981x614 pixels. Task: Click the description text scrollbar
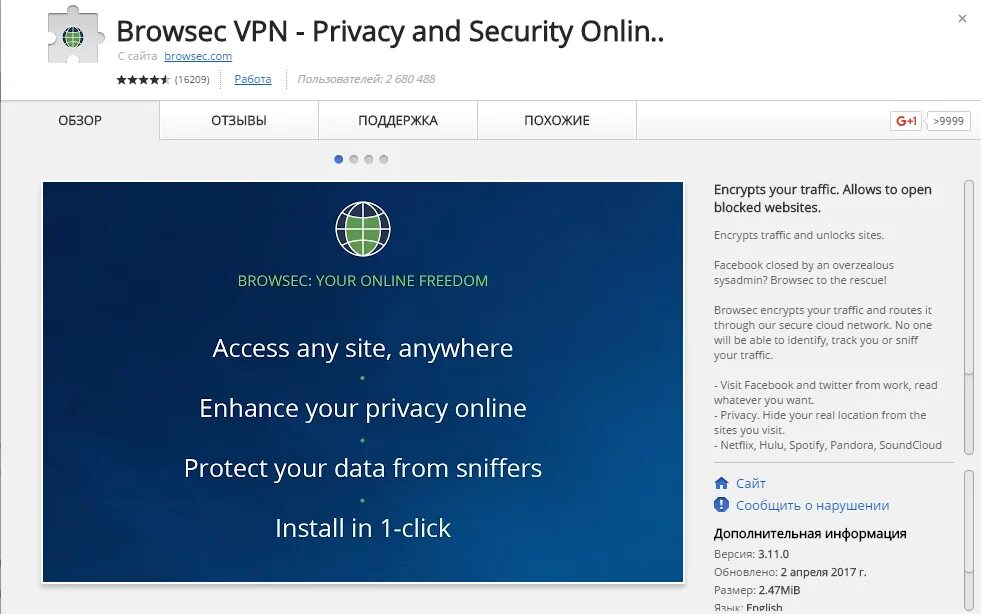tap(969, 318)
